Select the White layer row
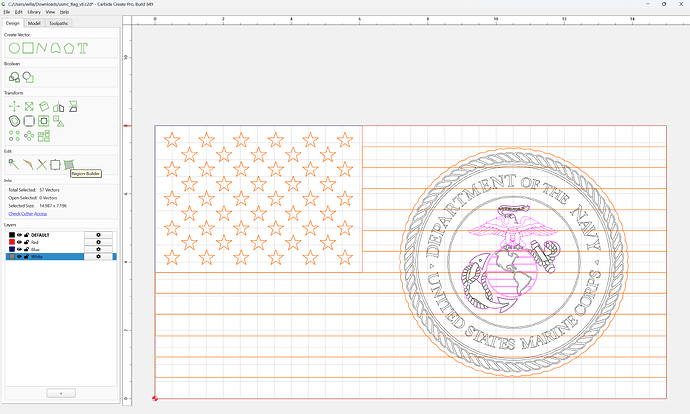The height and width of the screenshot is (414, 690). [61, 256]
